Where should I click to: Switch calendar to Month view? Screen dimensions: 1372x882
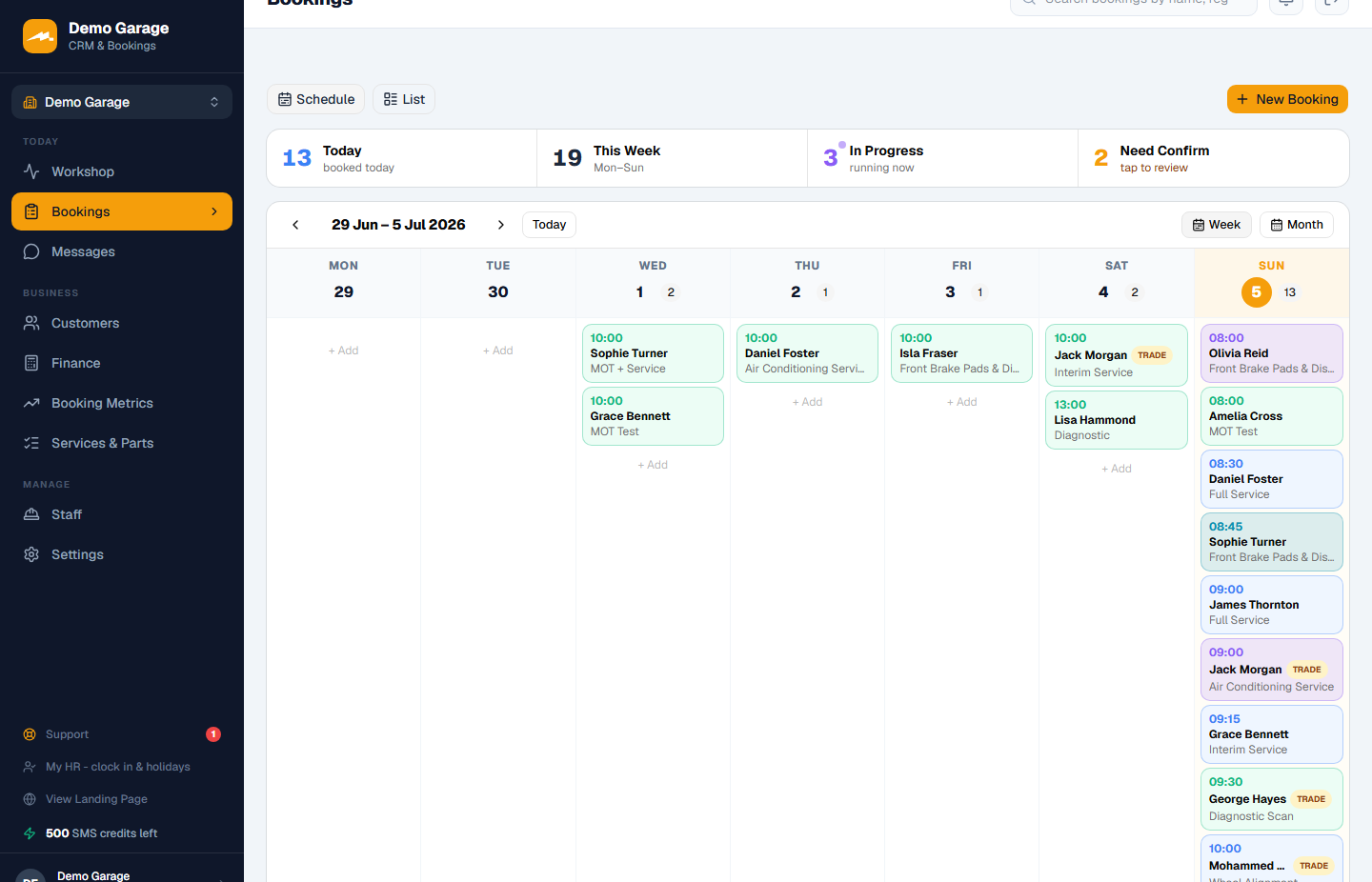point(1297,225)
